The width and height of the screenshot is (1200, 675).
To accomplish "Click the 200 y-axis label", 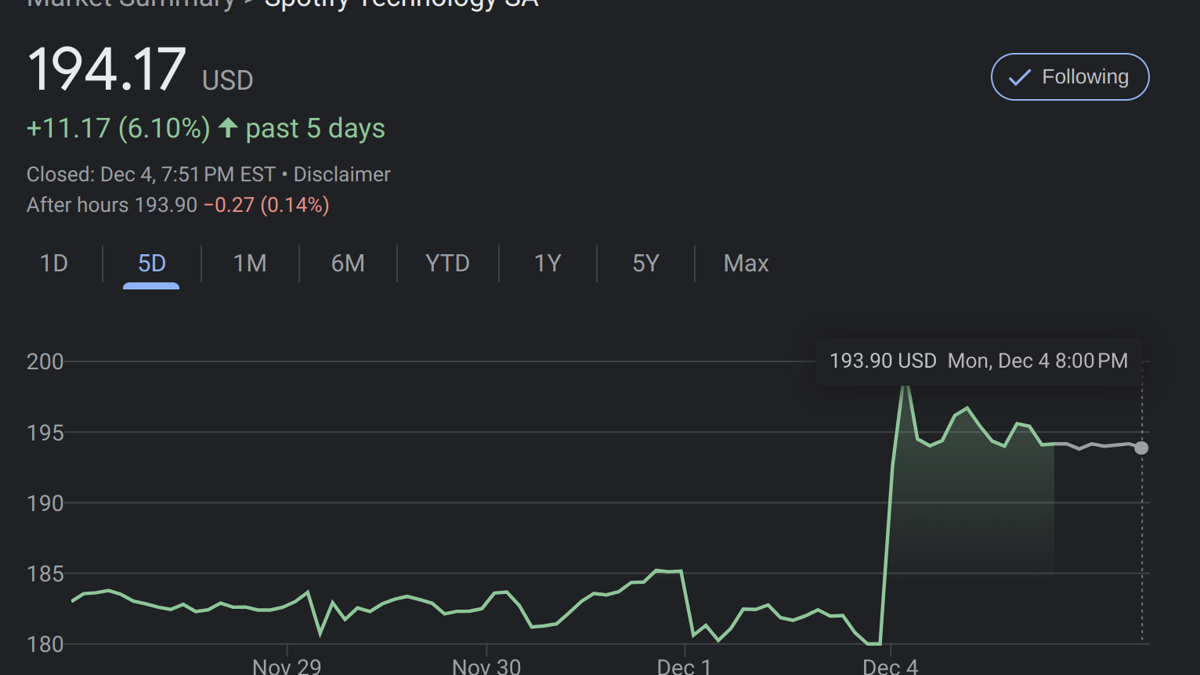I will click(45, 362).
